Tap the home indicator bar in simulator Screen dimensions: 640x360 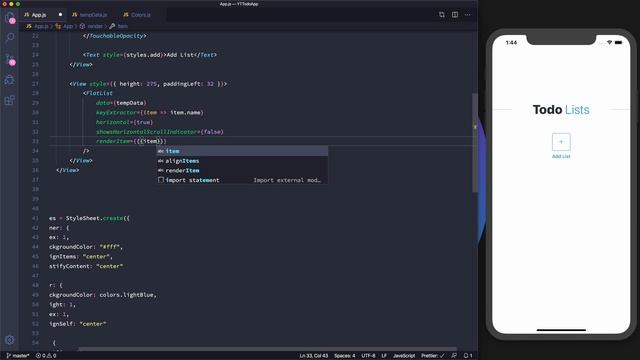tap(561, 330)
